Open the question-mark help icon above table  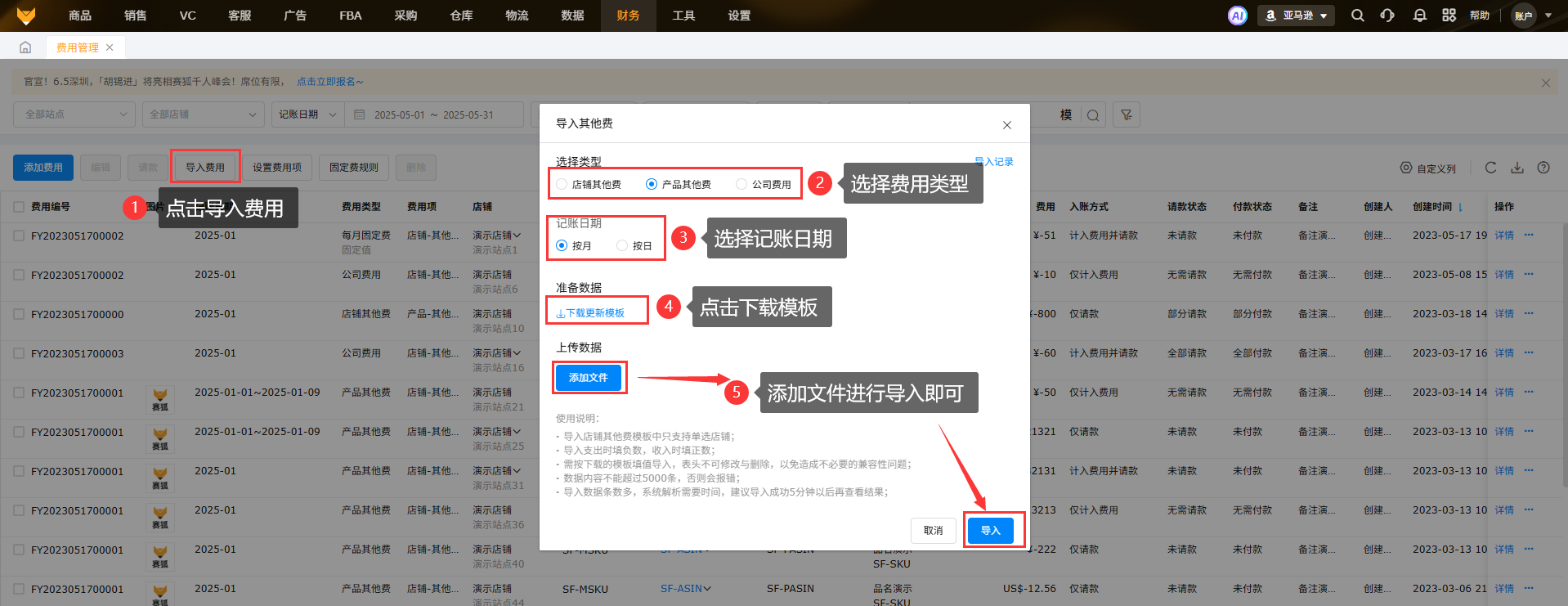click(1543, 168)
